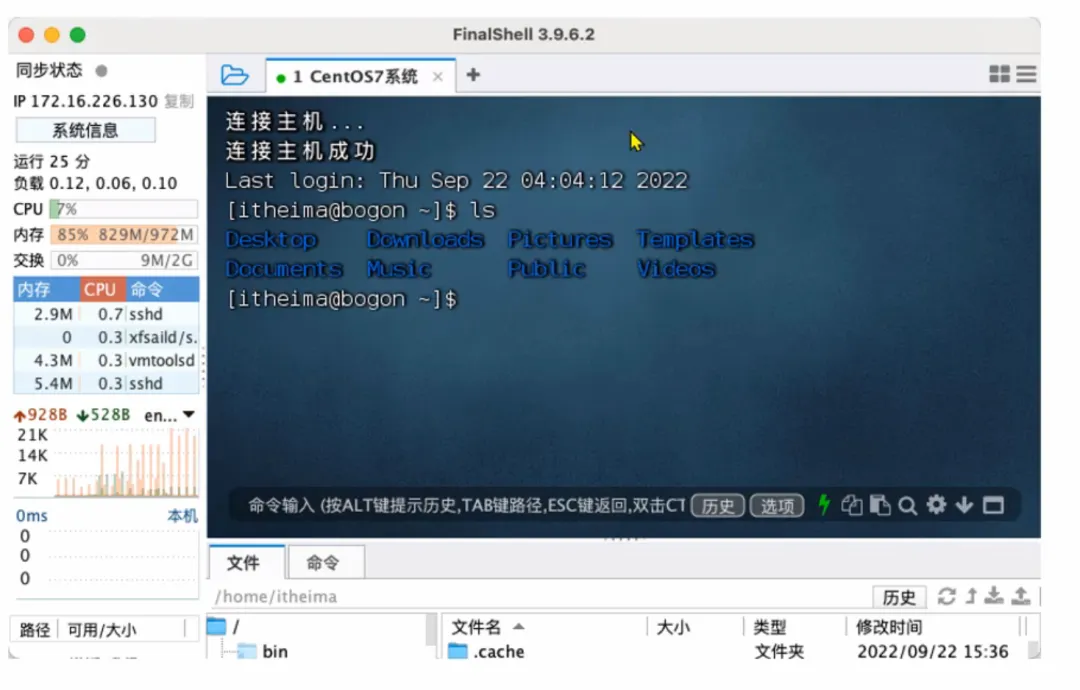Open the connection manager folder icon
The image size is (1080, 690).
[x=235, y=74]
